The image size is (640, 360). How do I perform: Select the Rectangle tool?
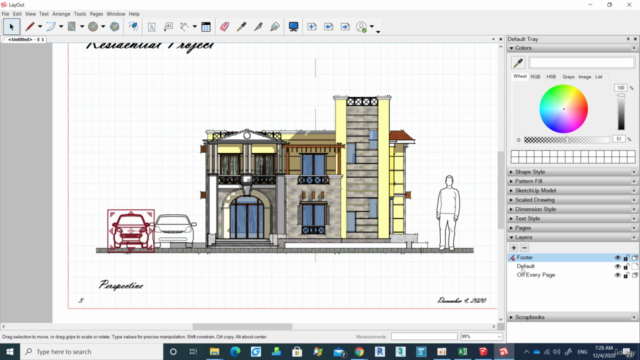coord(72,27)
